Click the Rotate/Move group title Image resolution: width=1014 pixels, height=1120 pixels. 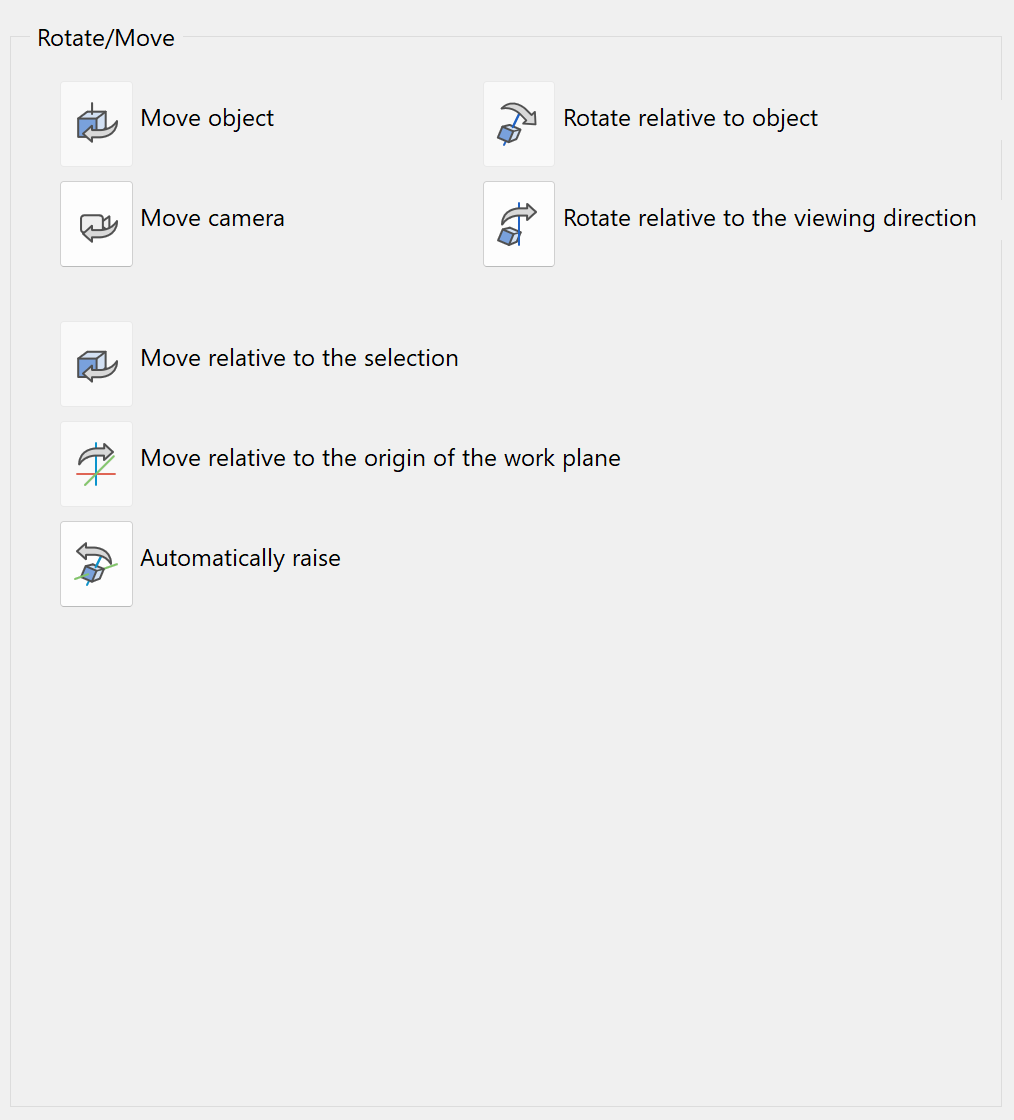click(x=105, y=38)
